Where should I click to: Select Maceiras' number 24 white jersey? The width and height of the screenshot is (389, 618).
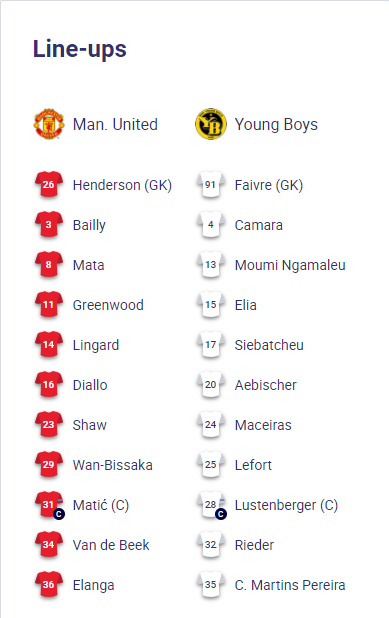tap(211, 424)
